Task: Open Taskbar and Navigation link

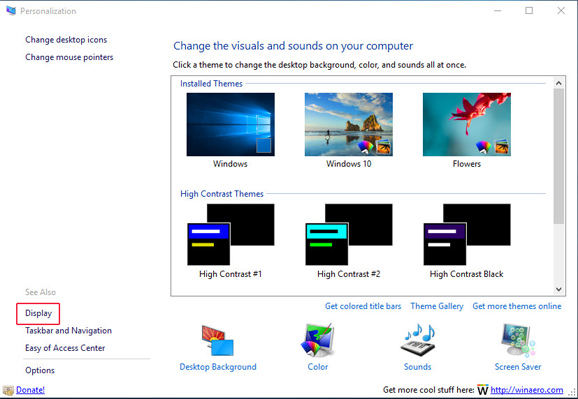Action: (x=68, y=330)
